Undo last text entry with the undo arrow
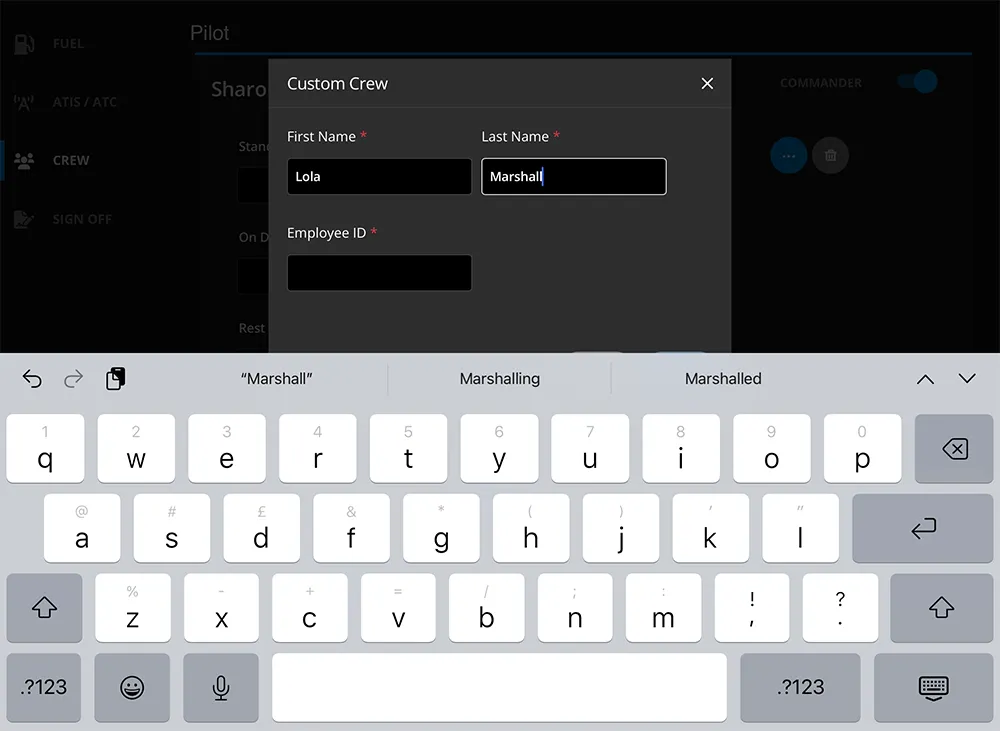This screenshot has width=1000, height=731. coord(31,379)
